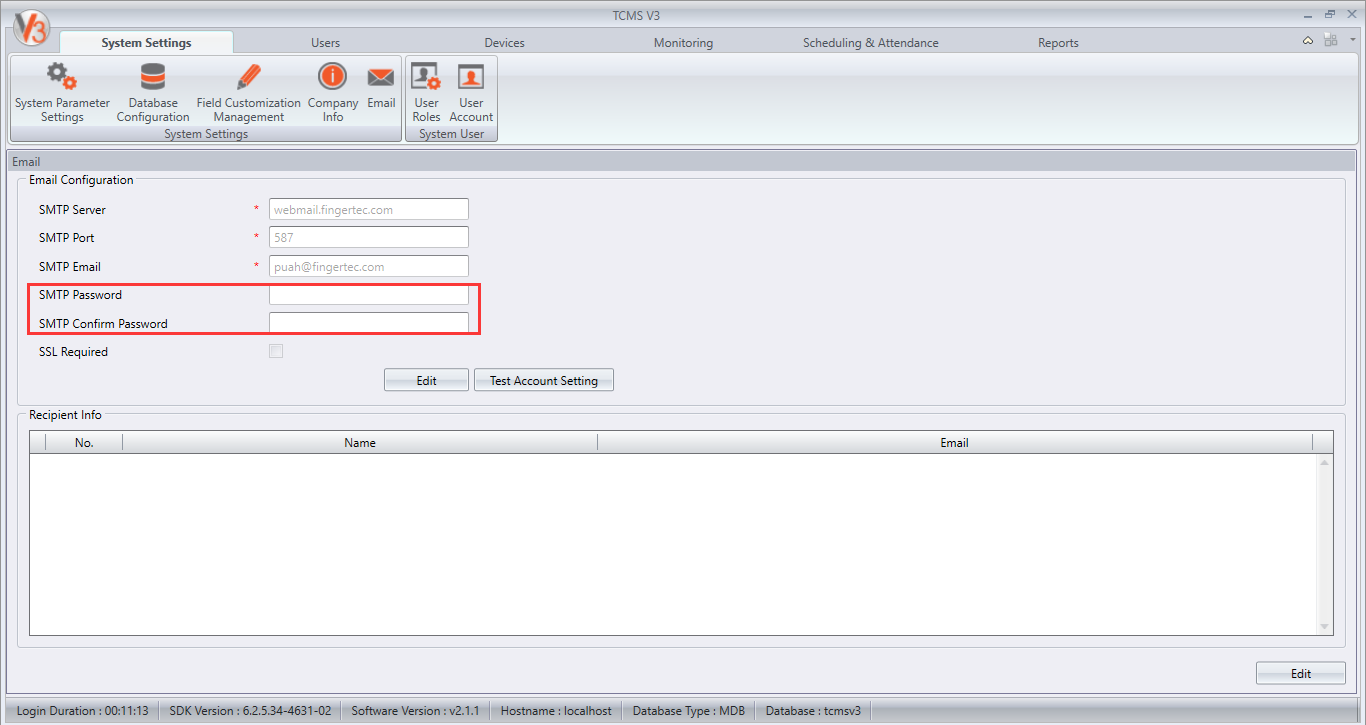1366x725 pixels.
Task: Click the Email panel title bar
Action: click(682, 161)
